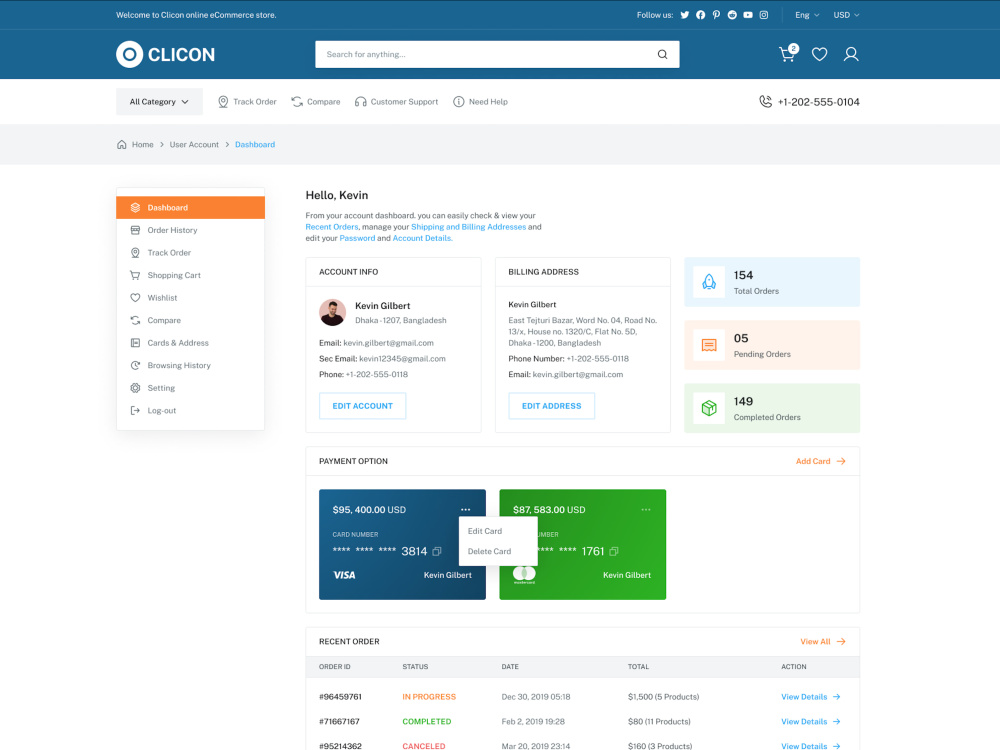
Task: Open the Reddit follow link
Action: 732,15
